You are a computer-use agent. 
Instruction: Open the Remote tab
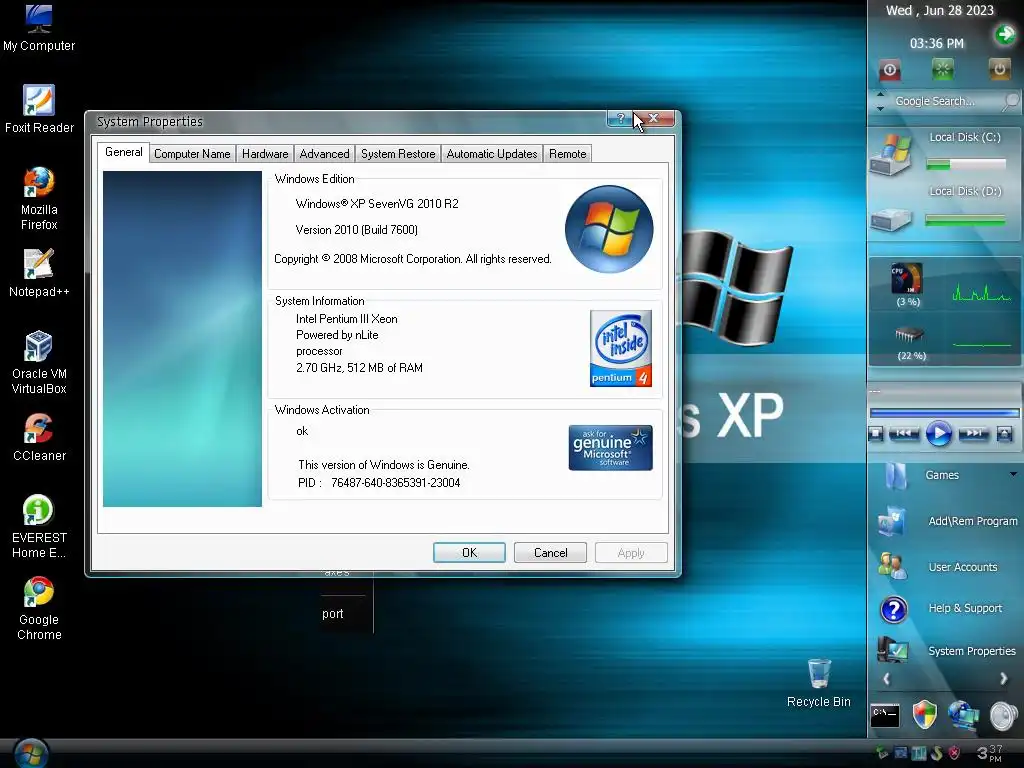tap(568, 154)
